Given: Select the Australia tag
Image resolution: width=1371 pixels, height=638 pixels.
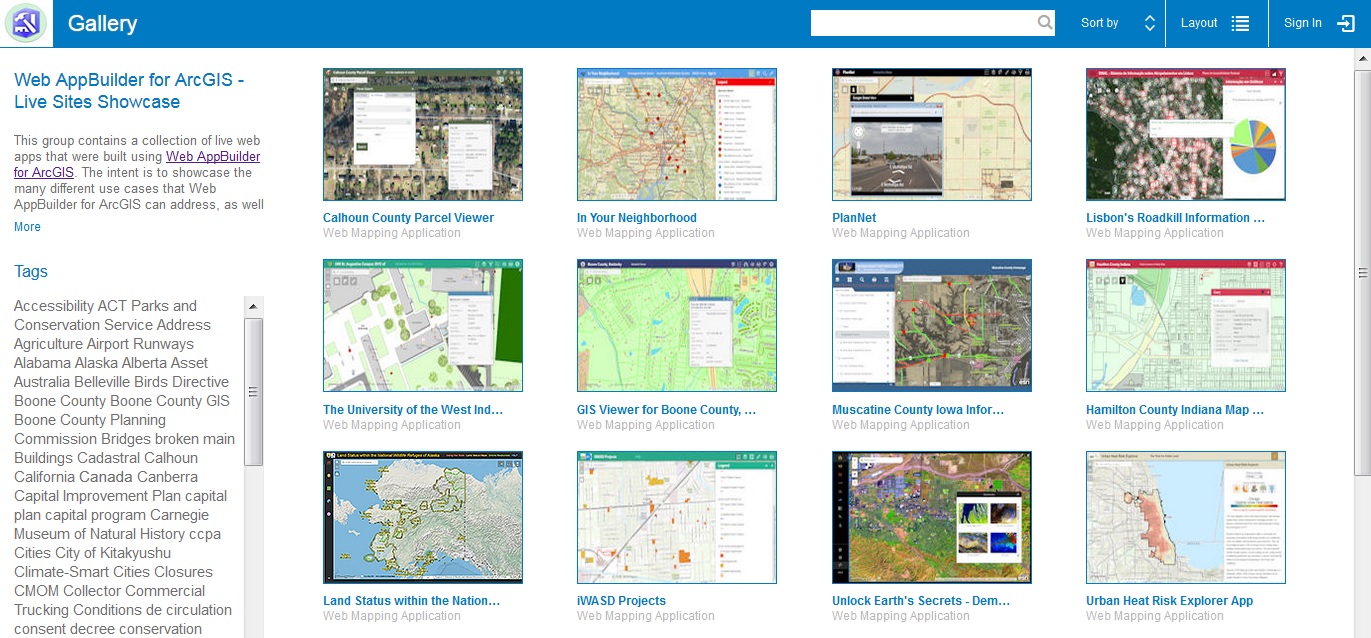Looking at the screenshot, I should pos(43,382).
